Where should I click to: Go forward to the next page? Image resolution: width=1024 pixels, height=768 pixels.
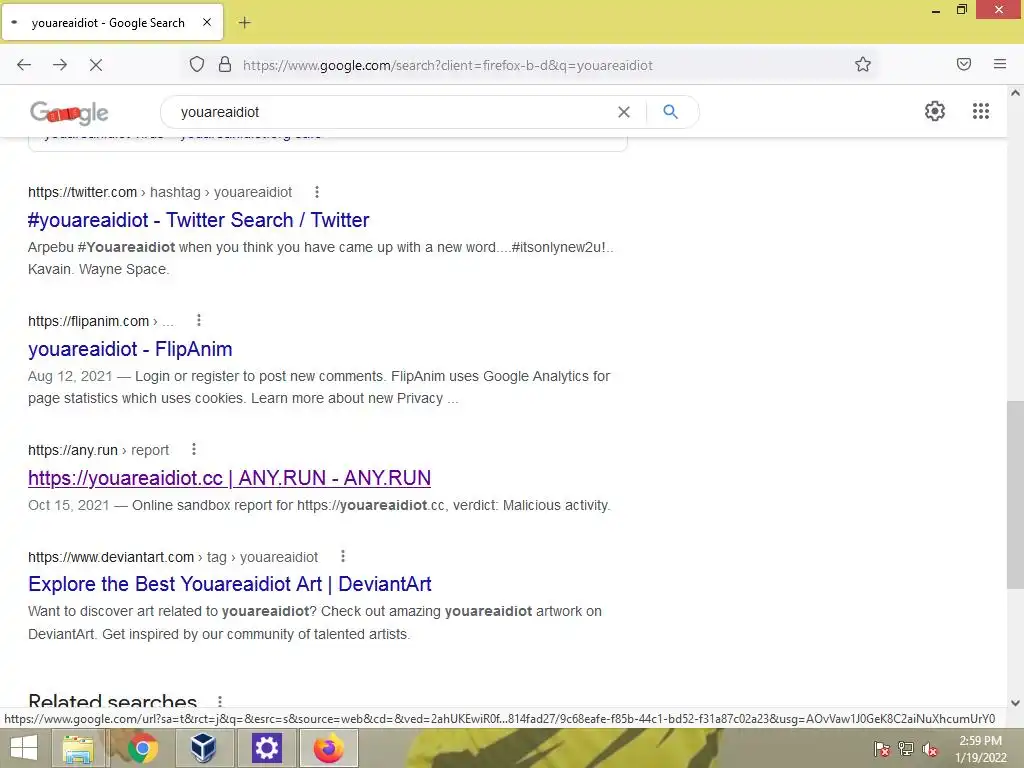(x=60, y=65)
